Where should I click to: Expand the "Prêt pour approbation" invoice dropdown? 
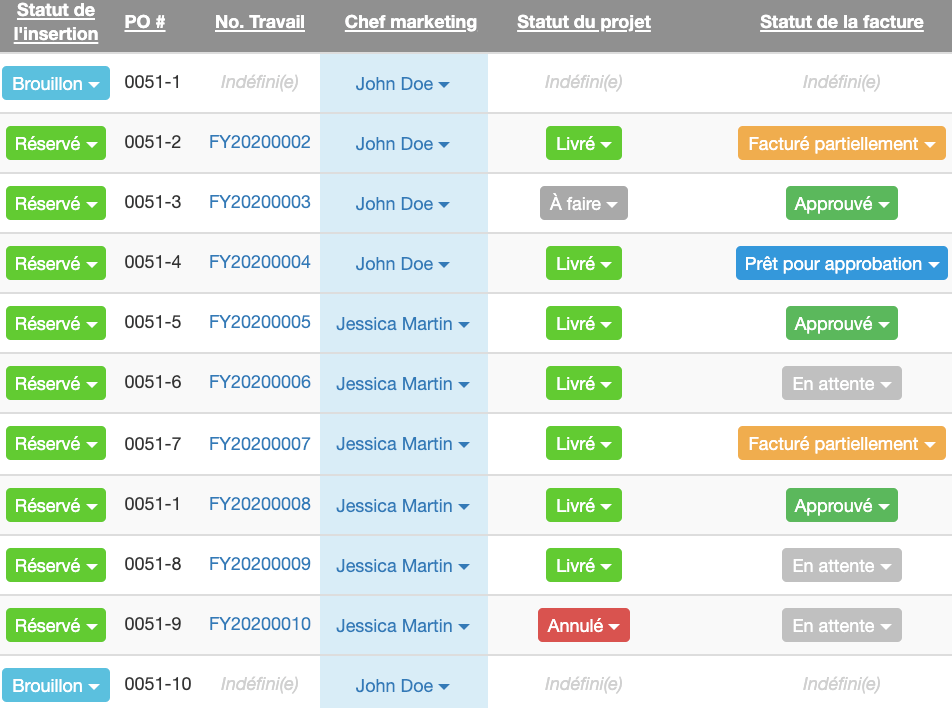(x=841, y=263)
